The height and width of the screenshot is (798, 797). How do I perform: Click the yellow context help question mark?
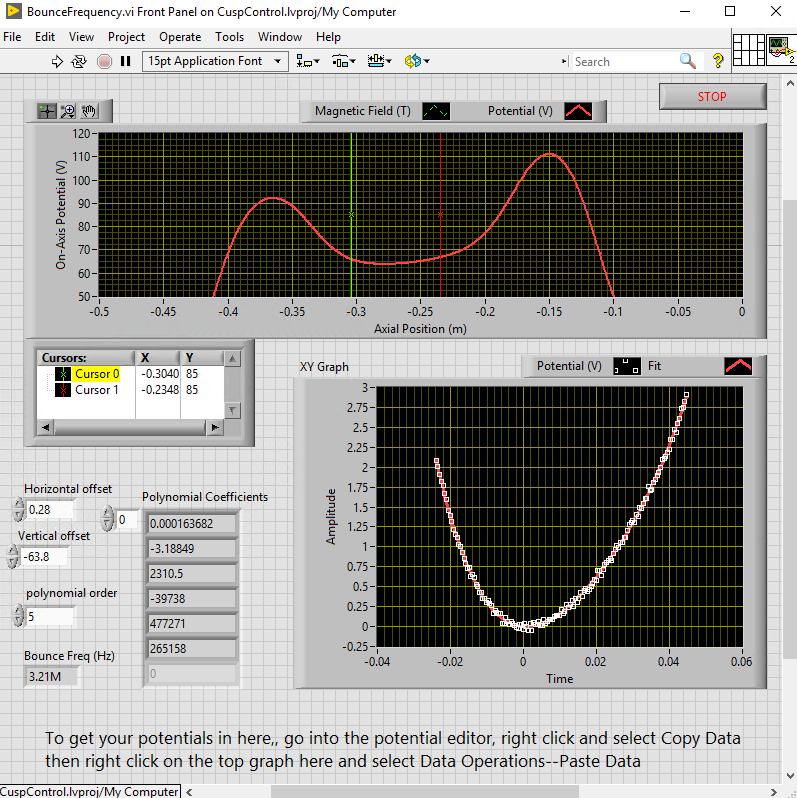[718, 61]
